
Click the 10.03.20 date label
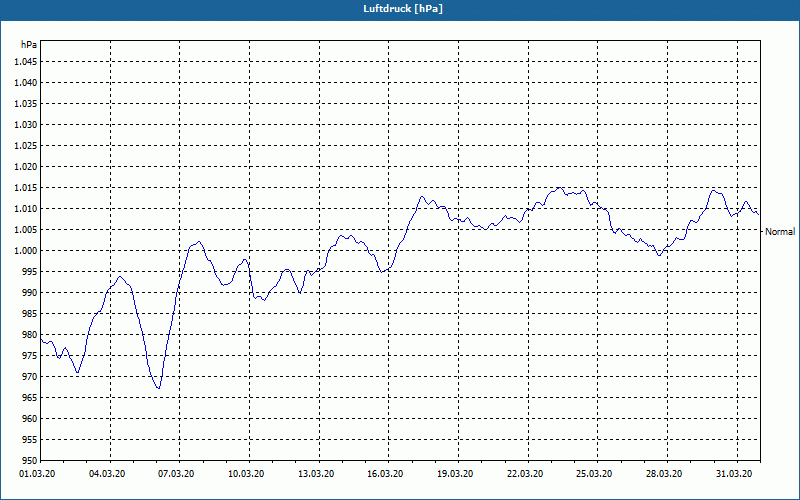[246, 474]
